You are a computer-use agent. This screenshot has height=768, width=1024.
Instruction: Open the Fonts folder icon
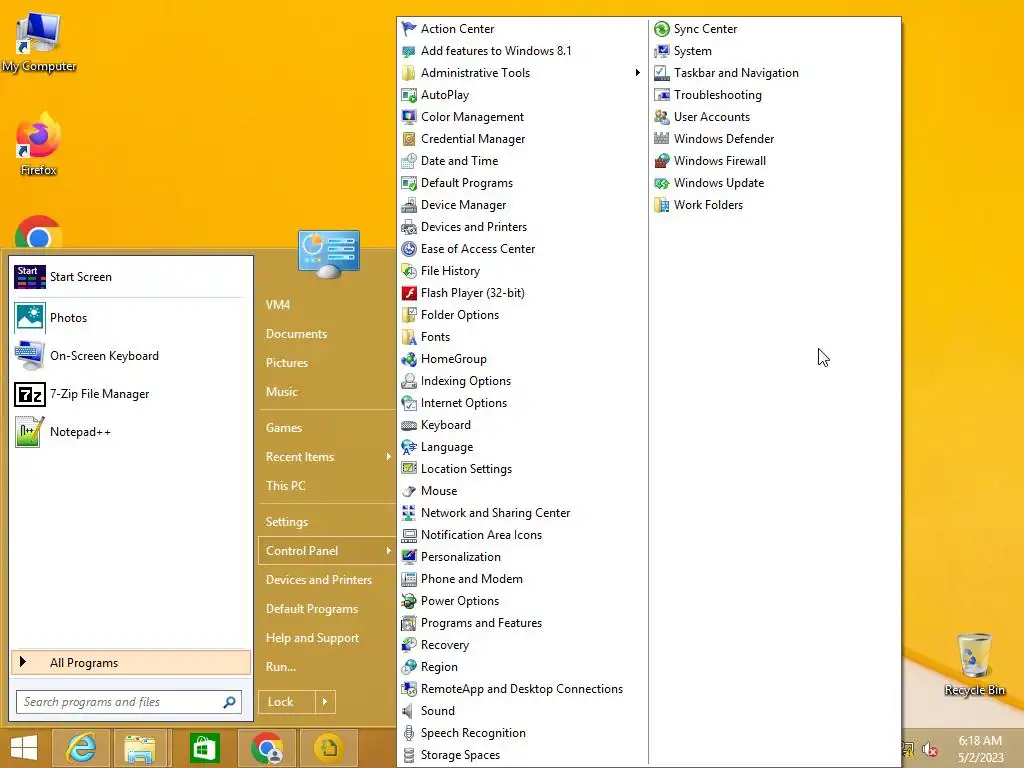[409, 337]
